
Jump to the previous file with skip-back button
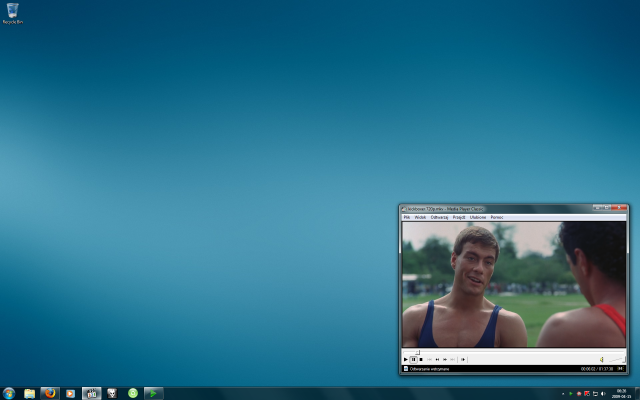(x=429, y=360)
